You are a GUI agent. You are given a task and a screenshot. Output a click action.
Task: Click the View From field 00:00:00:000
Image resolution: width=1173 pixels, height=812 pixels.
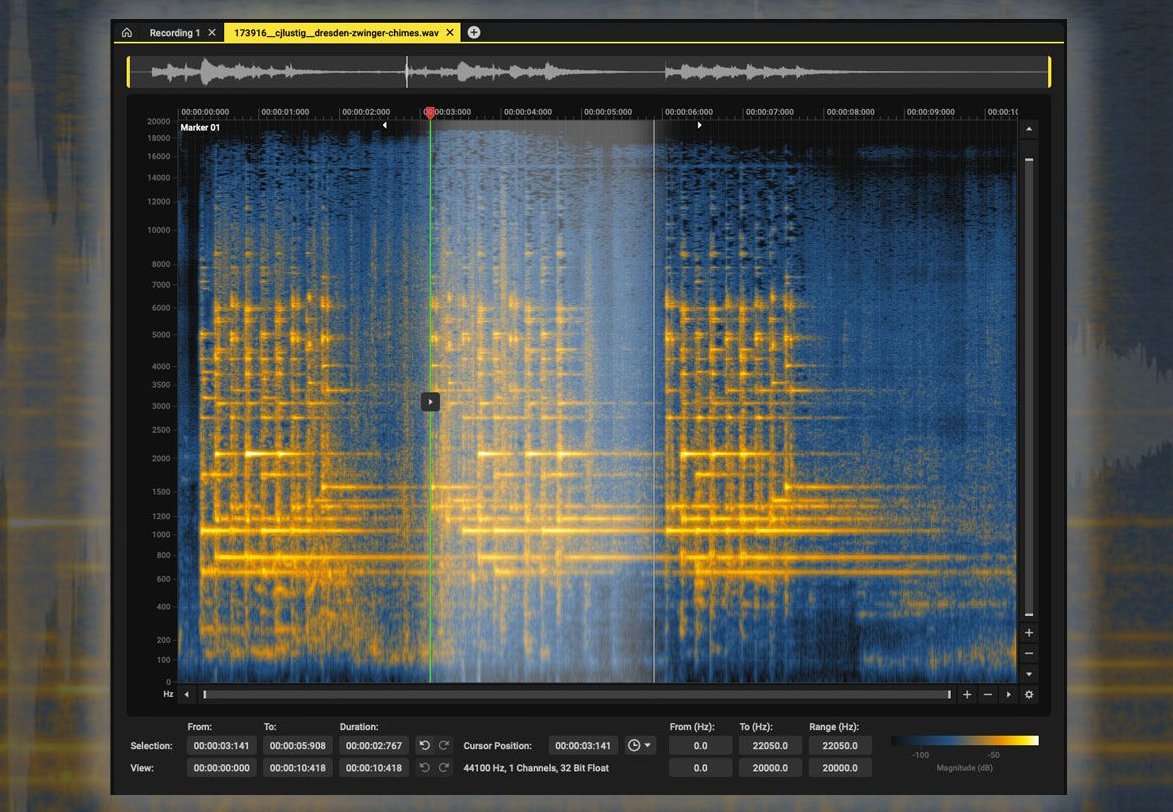(221, 768)
